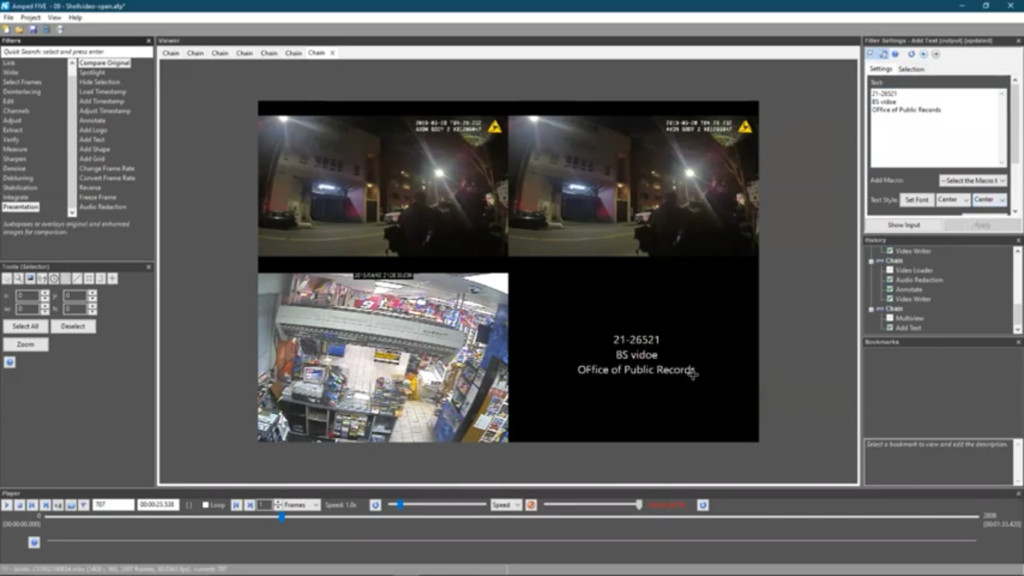Select the diagonal line tool in Tools panel
1024x576 pixels.
pos(77,279)
